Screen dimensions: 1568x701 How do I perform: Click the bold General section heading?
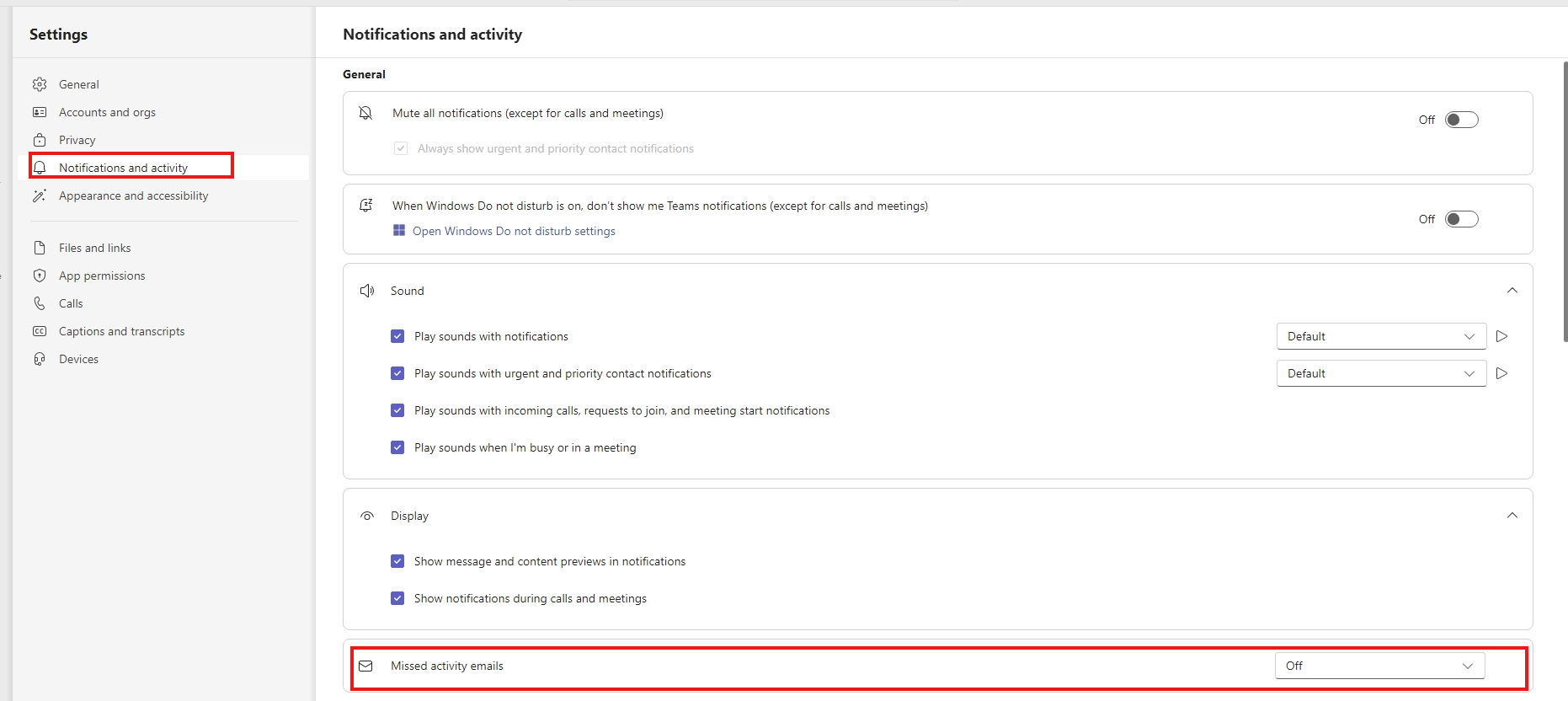364,74
